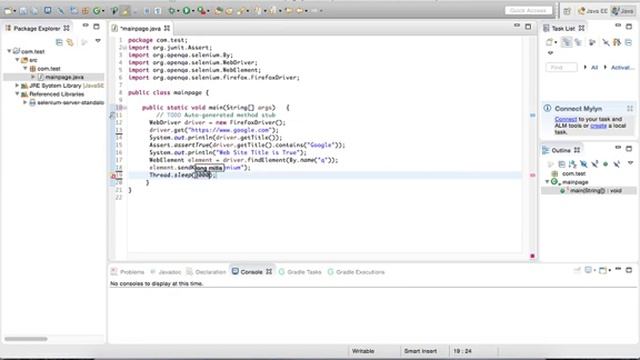640x360 pixels.
Task: Open the Gradle Executions tab
Action: coord(356,272)
